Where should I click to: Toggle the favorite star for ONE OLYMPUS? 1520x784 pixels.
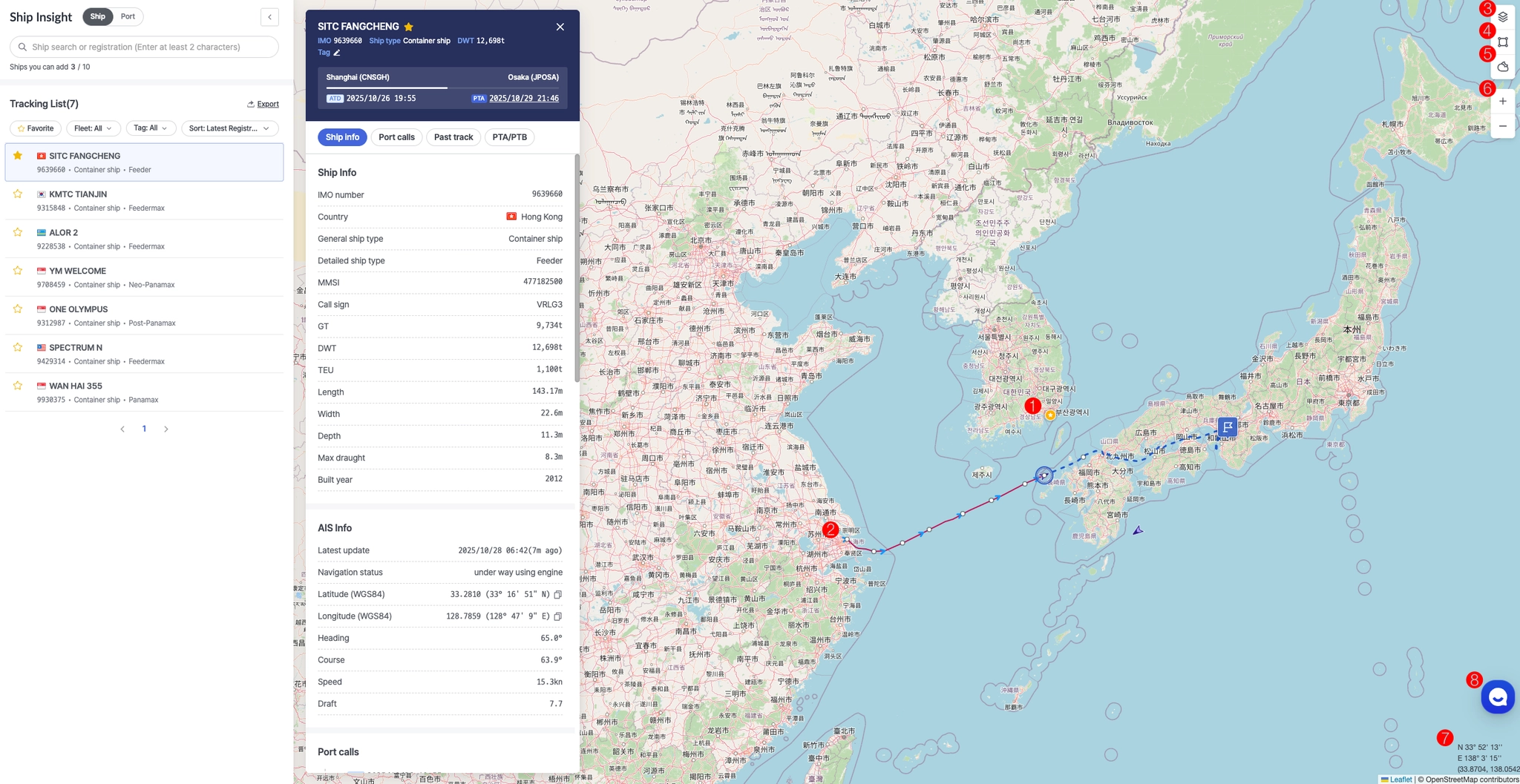point(18,309)
